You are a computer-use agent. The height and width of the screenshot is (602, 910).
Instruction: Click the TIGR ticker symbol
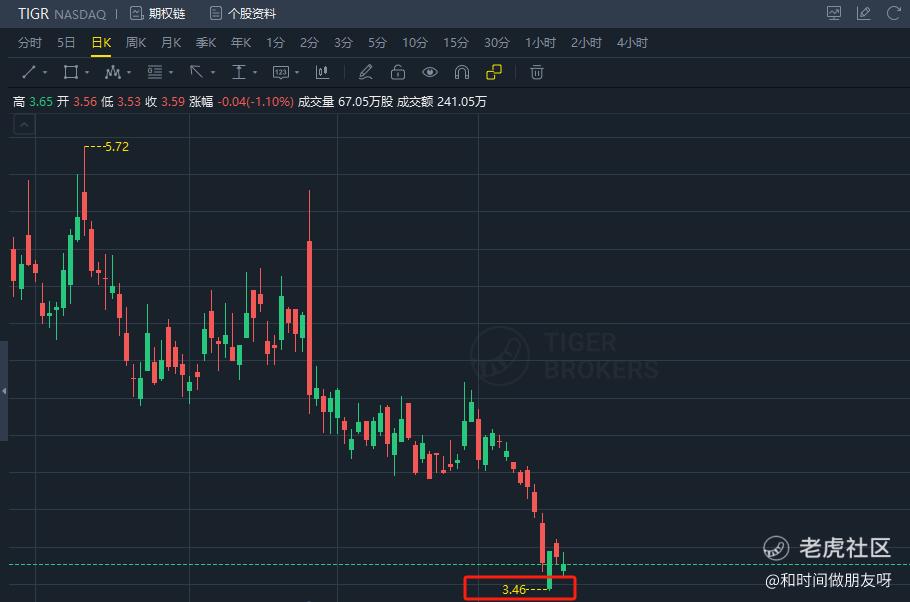(33, 13)
